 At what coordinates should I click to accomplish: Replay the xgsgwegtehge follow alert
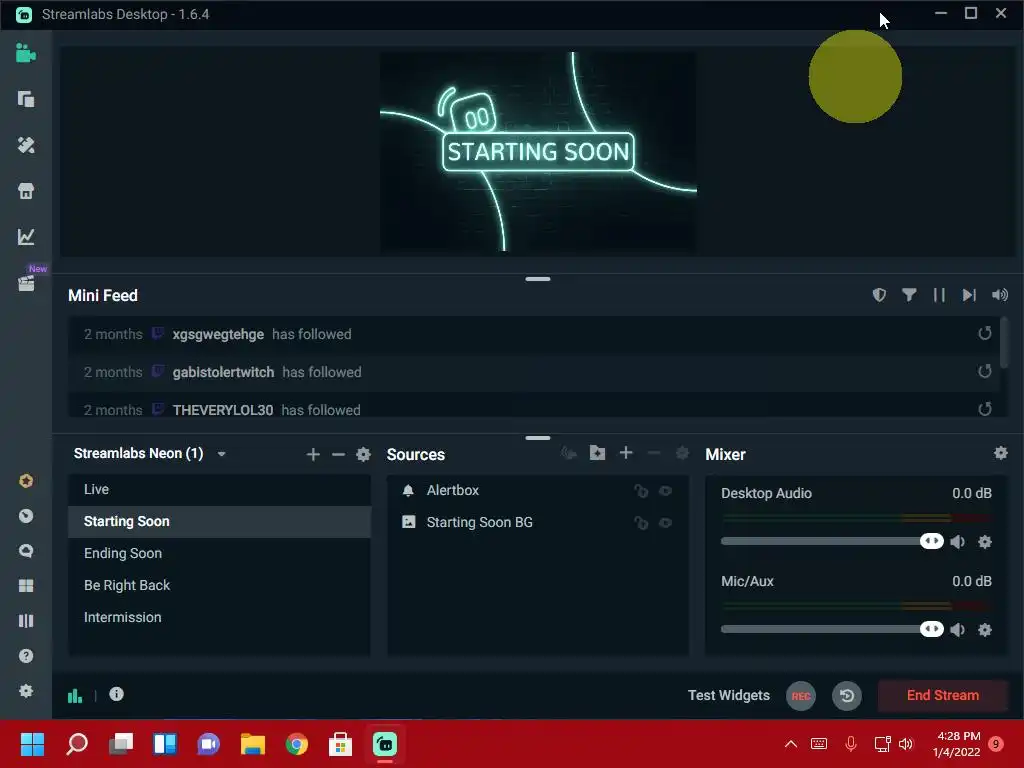pyautogui.click(x=985, y=334)
